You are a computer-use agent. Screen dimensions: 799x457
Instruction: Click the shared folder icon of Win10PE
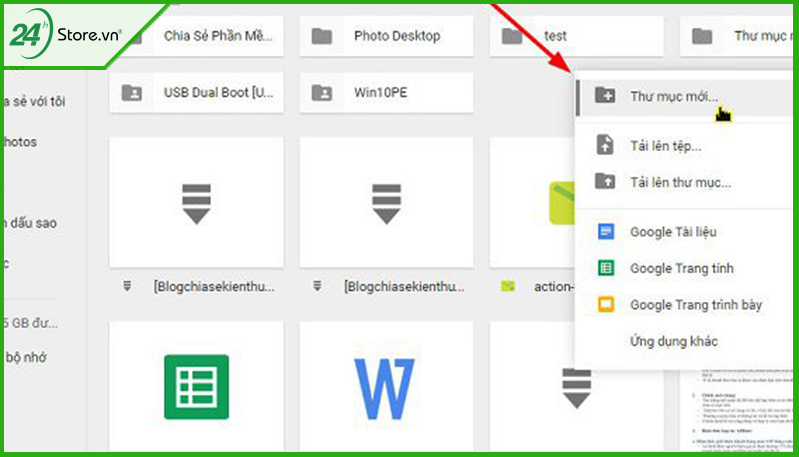[322, 93]
